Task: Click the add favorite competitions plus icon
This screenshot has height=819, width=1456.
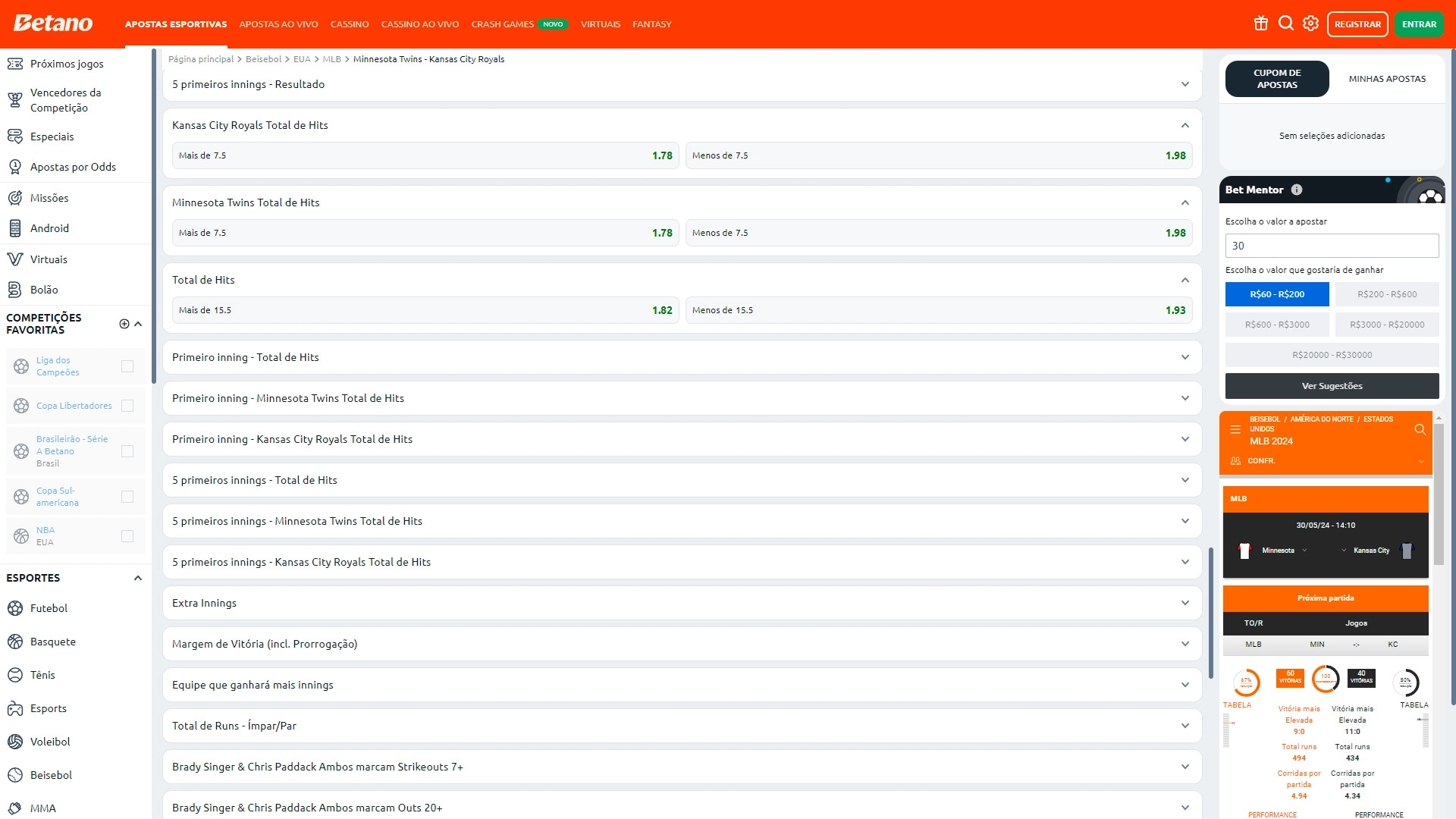Action: (x=124, y=324)
